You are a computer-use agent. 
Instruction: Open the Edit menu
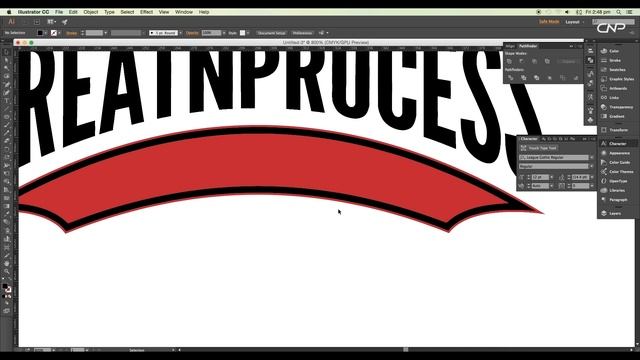[x=73, y=12]
